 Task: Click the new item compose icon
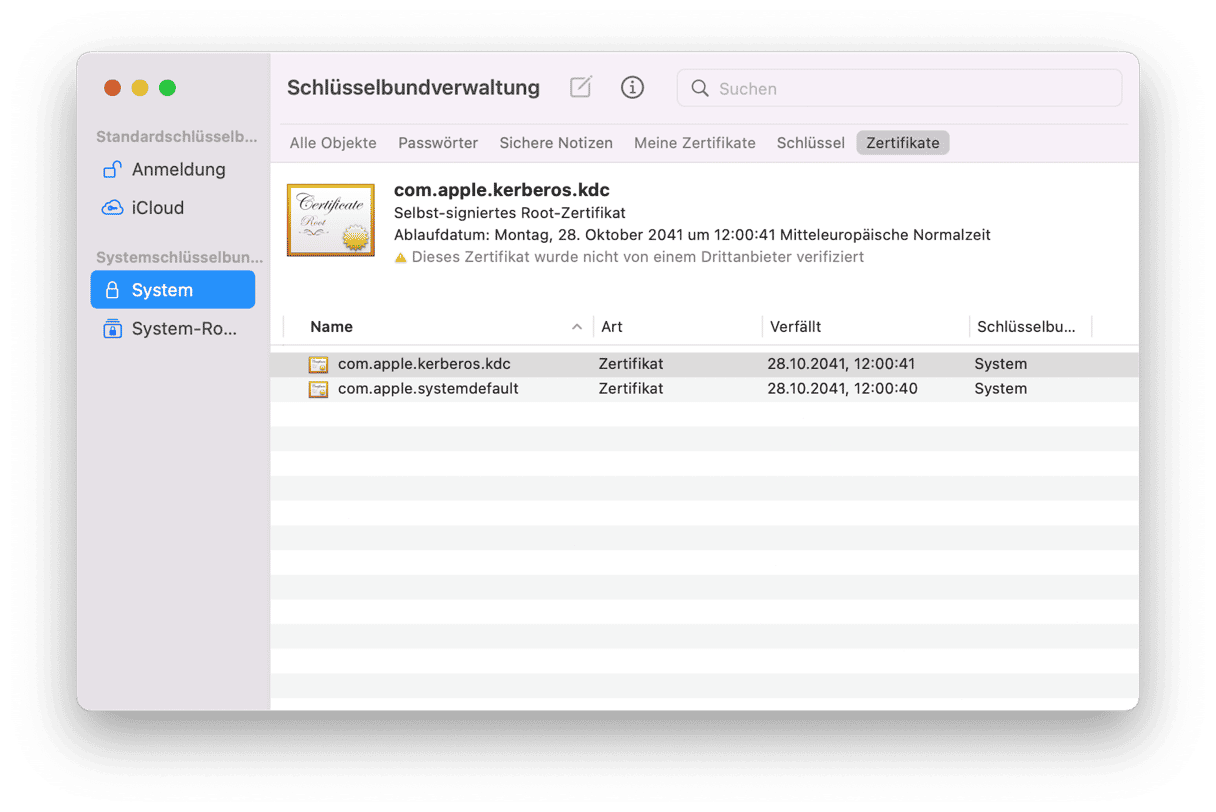pyautogui.click(x=581, y=87)
